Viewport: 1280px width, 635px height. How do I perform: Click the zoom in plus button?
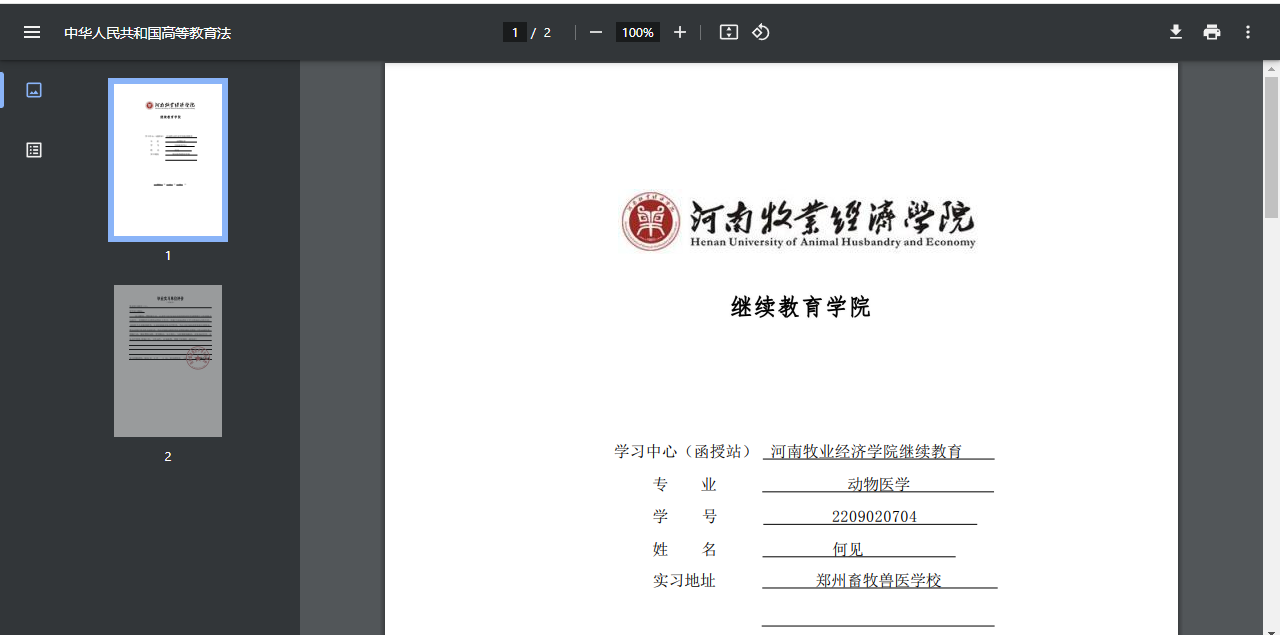680,32
